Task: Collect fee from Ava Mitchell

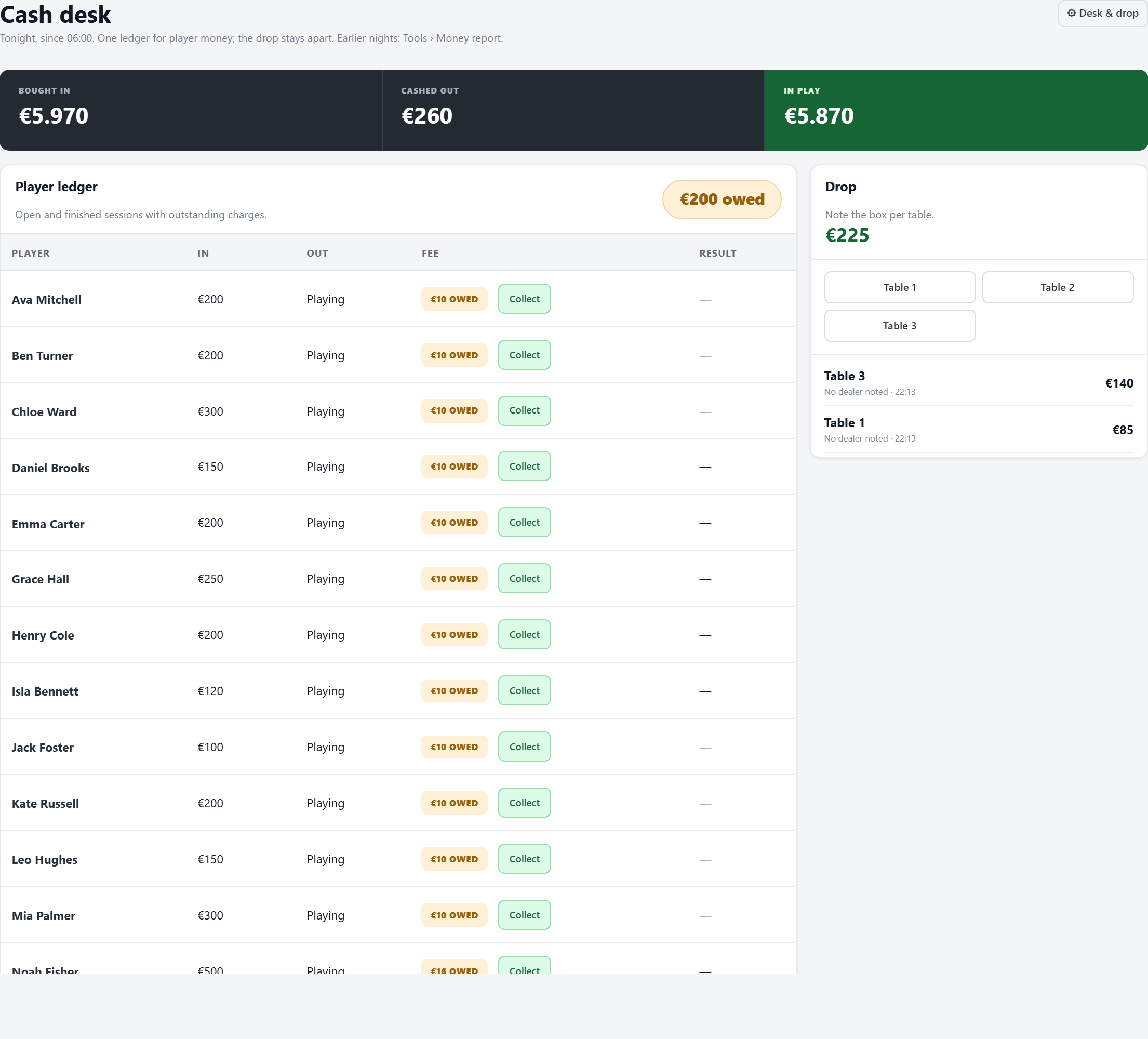Action: 524,299
